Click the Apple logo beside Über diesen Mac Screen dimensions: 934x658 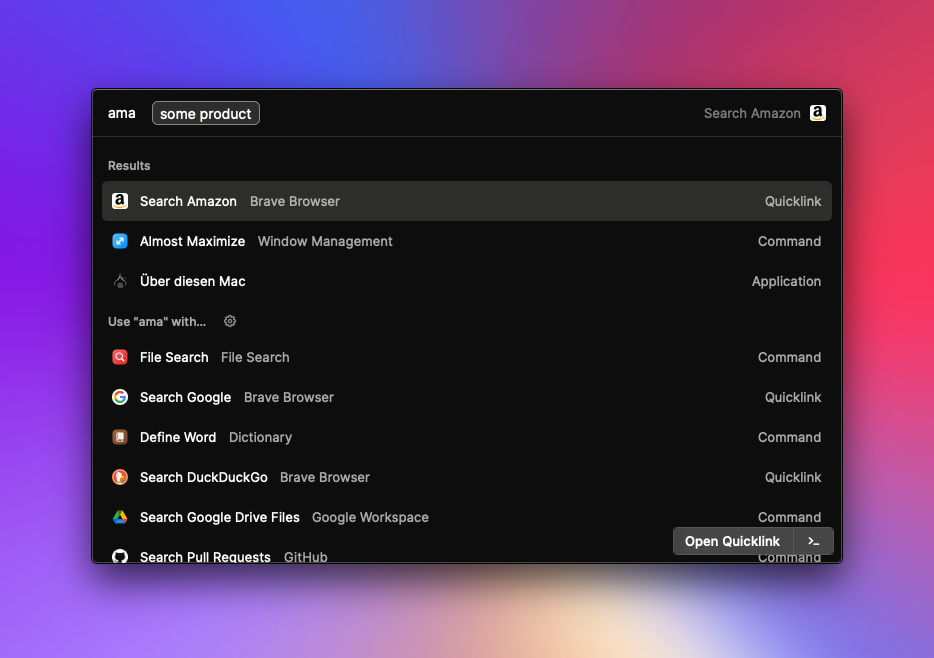(120, 281)
